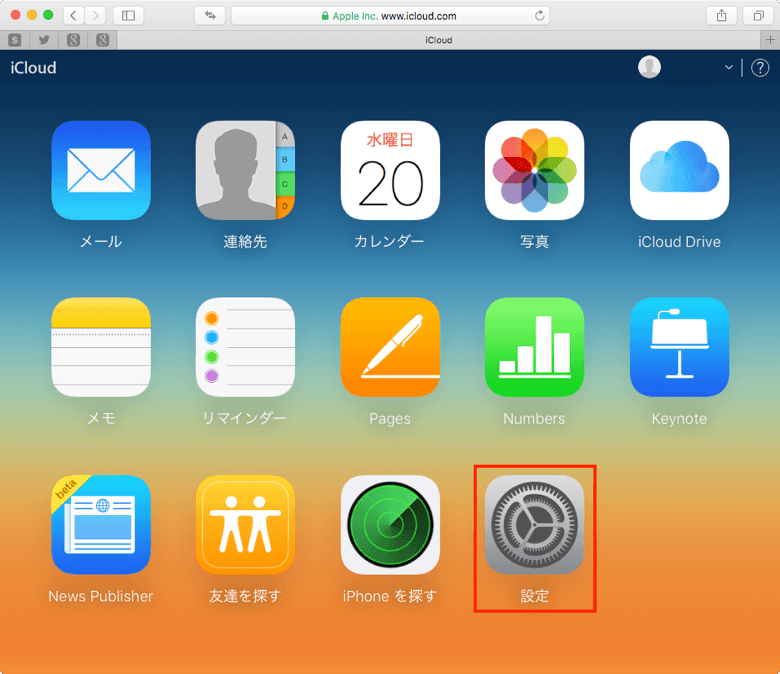Click the Keynote label text

point(679,419)
